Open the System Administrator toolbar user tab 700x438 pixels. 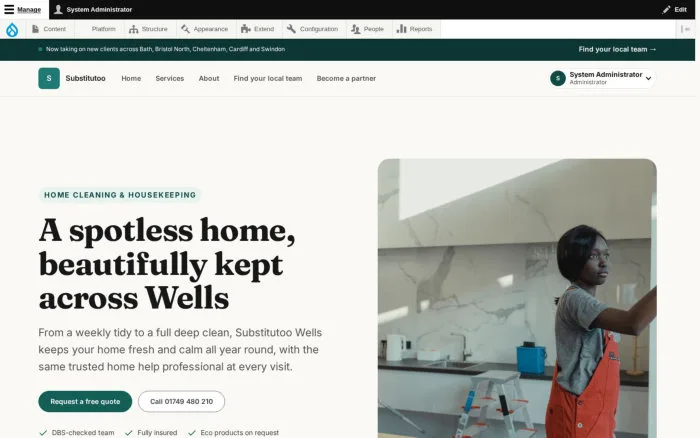point(93,9)
